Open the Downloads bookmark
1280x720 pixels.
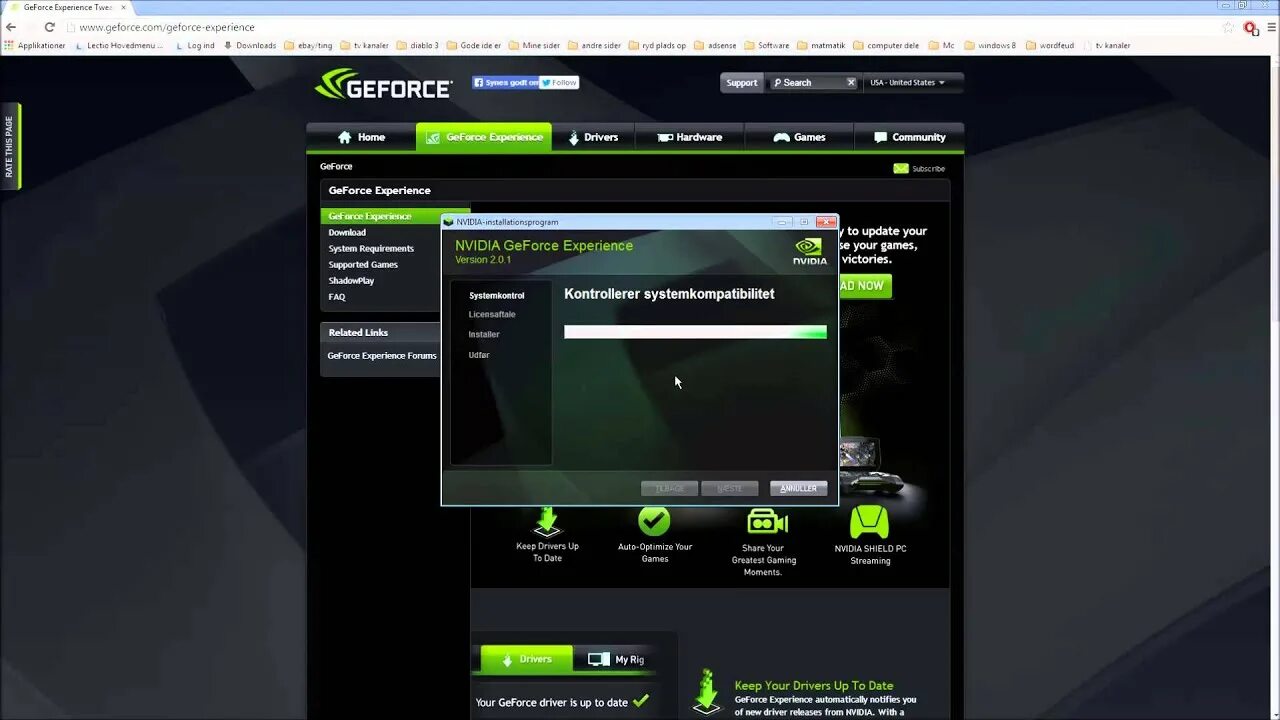(x=250, y=45)
